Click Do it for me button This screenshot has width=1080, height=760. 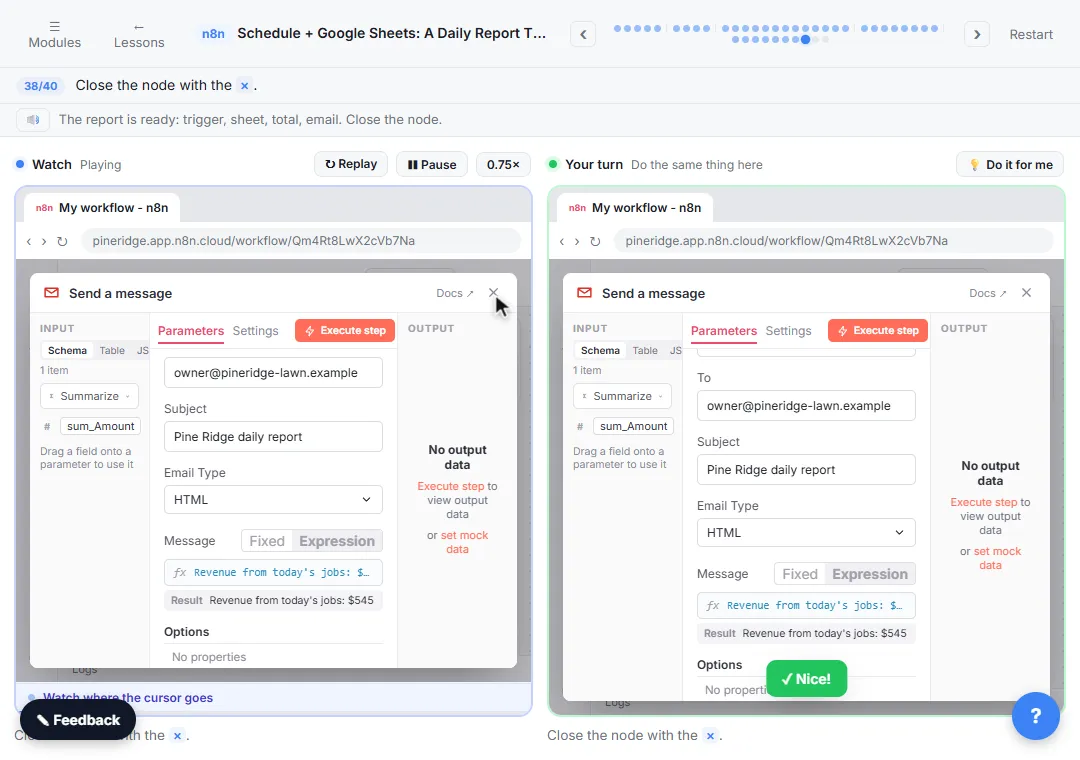1010,164
